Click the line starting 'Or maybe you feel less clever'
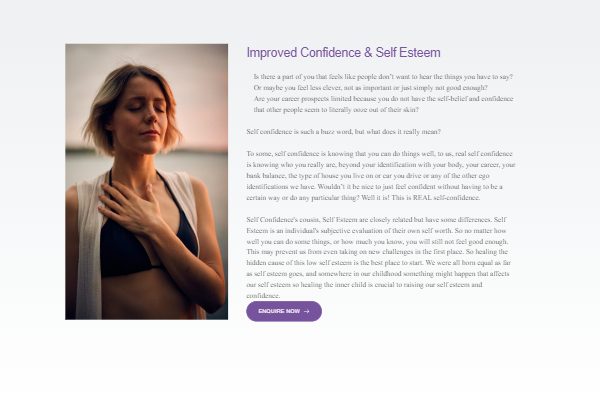The image size is (600, 407). click(x=370, y=88)
